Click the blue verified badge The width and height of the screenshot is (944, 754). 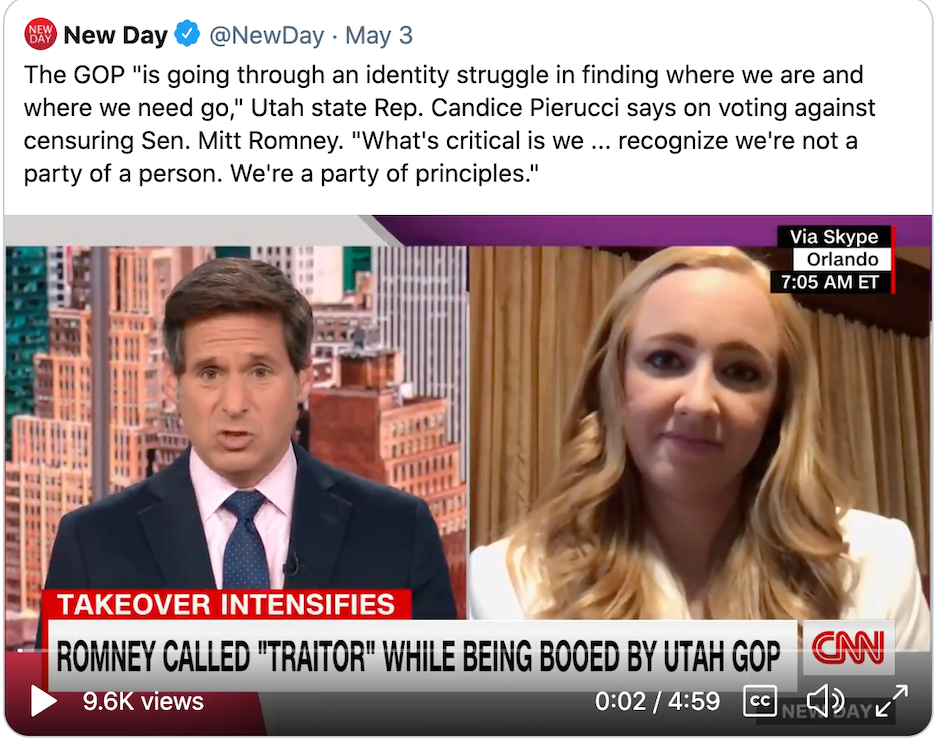[187, 34]
